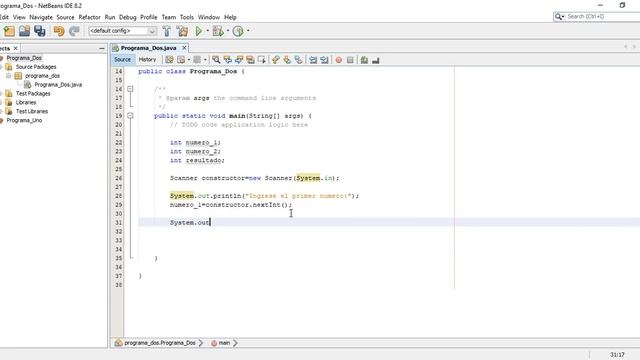Collapse the Javadoc comment fold at line 16
Image resolution: width=640 pixels, height=360 pixels.
coord(130,89)
